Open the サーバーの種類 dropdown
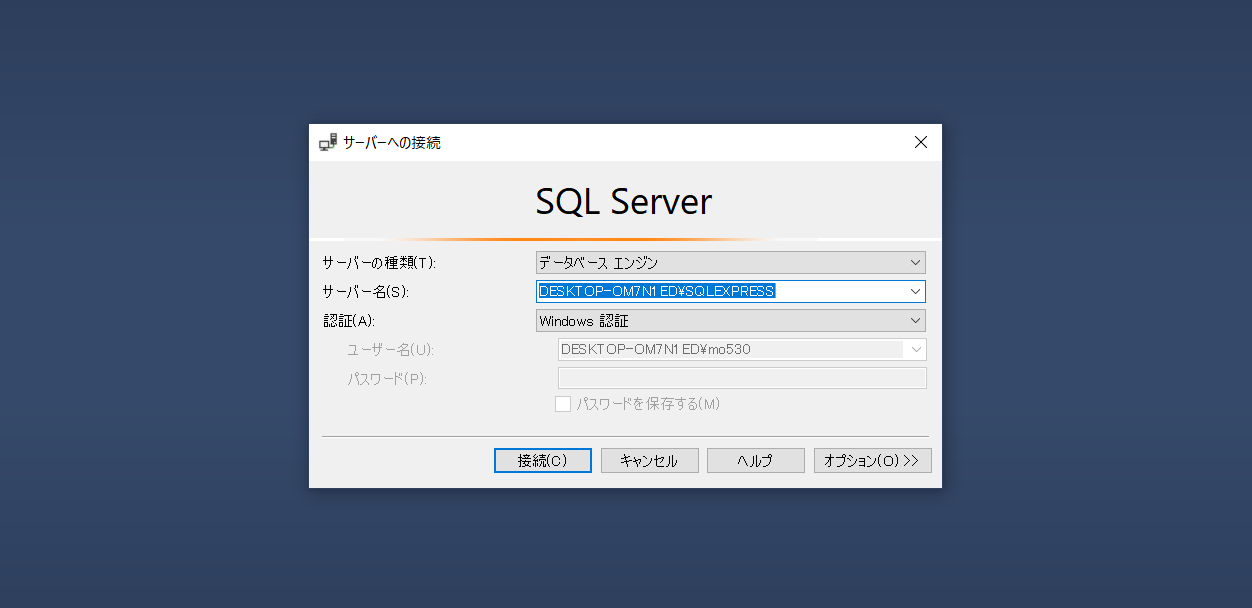Viewport: 1252px width, 608px height. [730, 263]
